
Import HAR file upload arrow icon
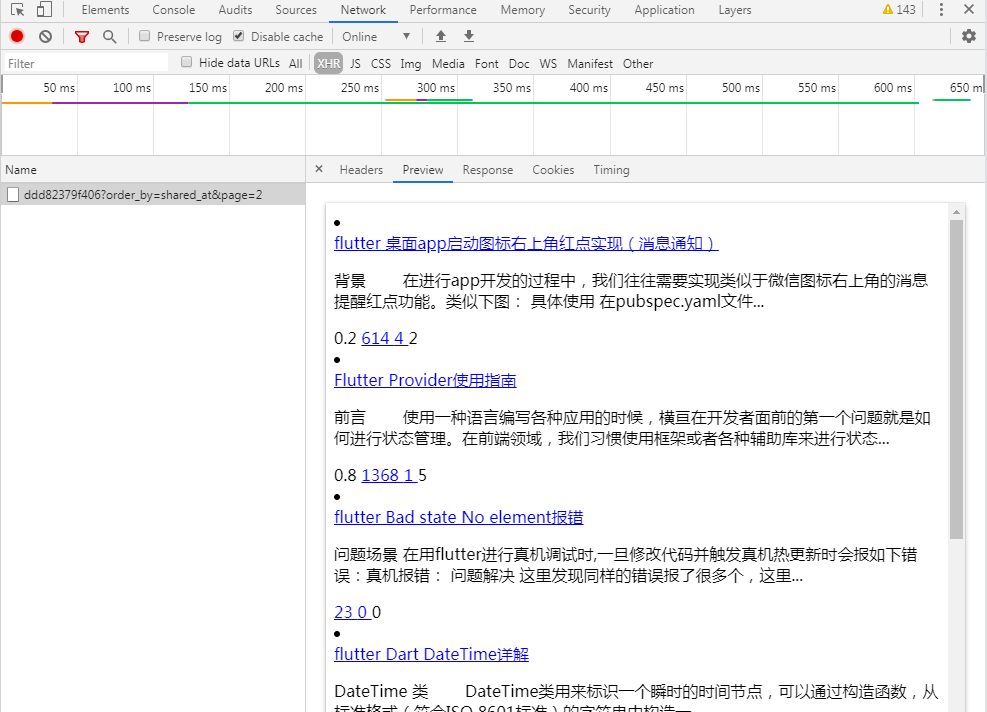pyautogui.click(x=441, y=37)
